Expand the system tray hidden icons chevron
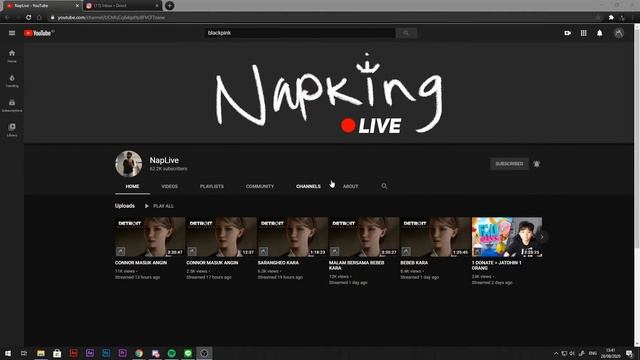This screenshot has width=640, height=360. tap(556, 353)
